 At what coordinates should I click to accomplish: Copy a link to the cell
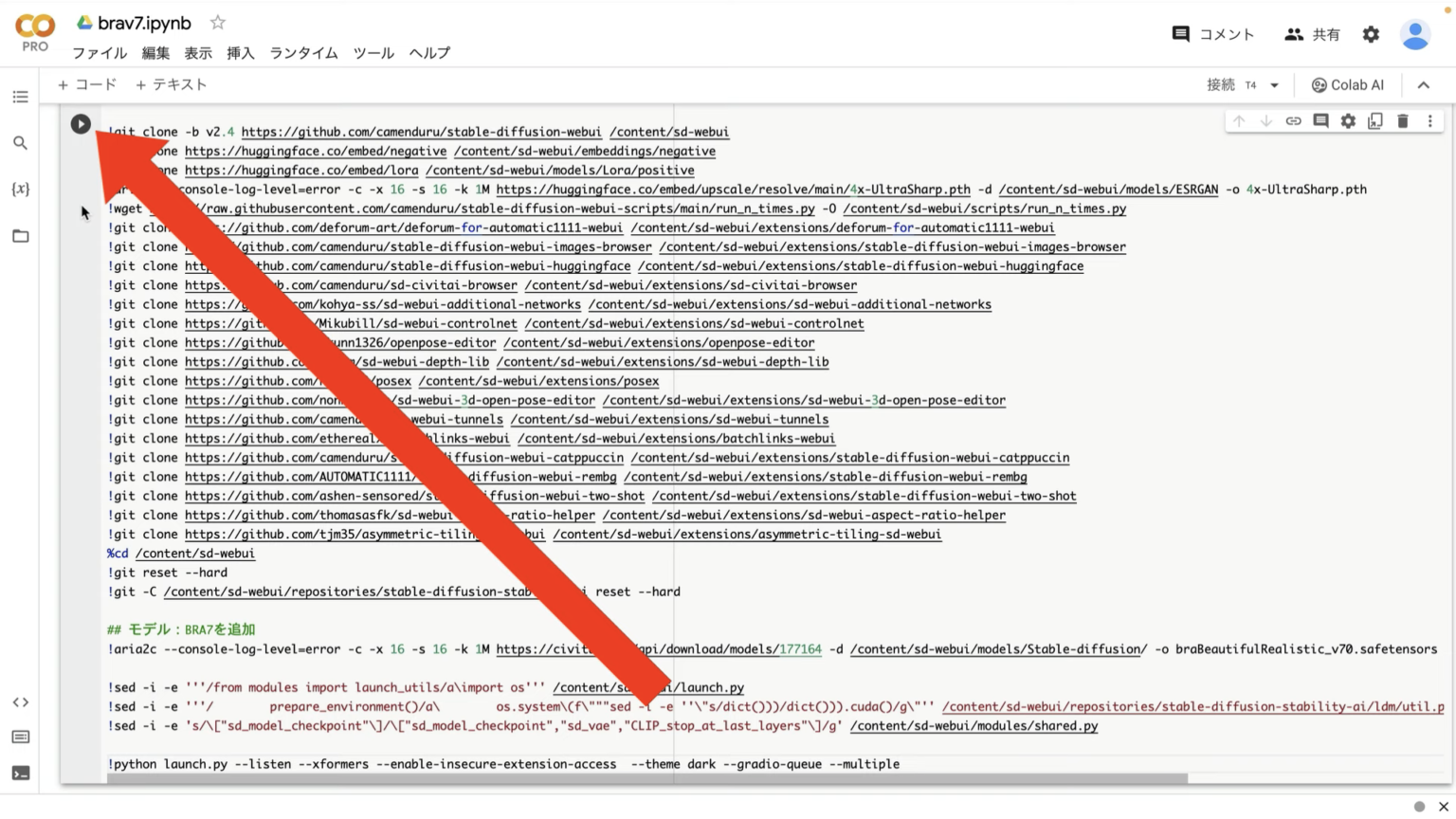[1293, 120]
